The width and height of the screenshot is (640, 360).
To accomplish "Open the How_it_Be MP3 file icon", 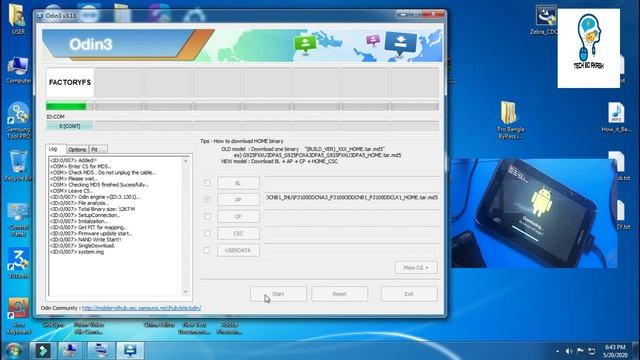I will 616,117.
